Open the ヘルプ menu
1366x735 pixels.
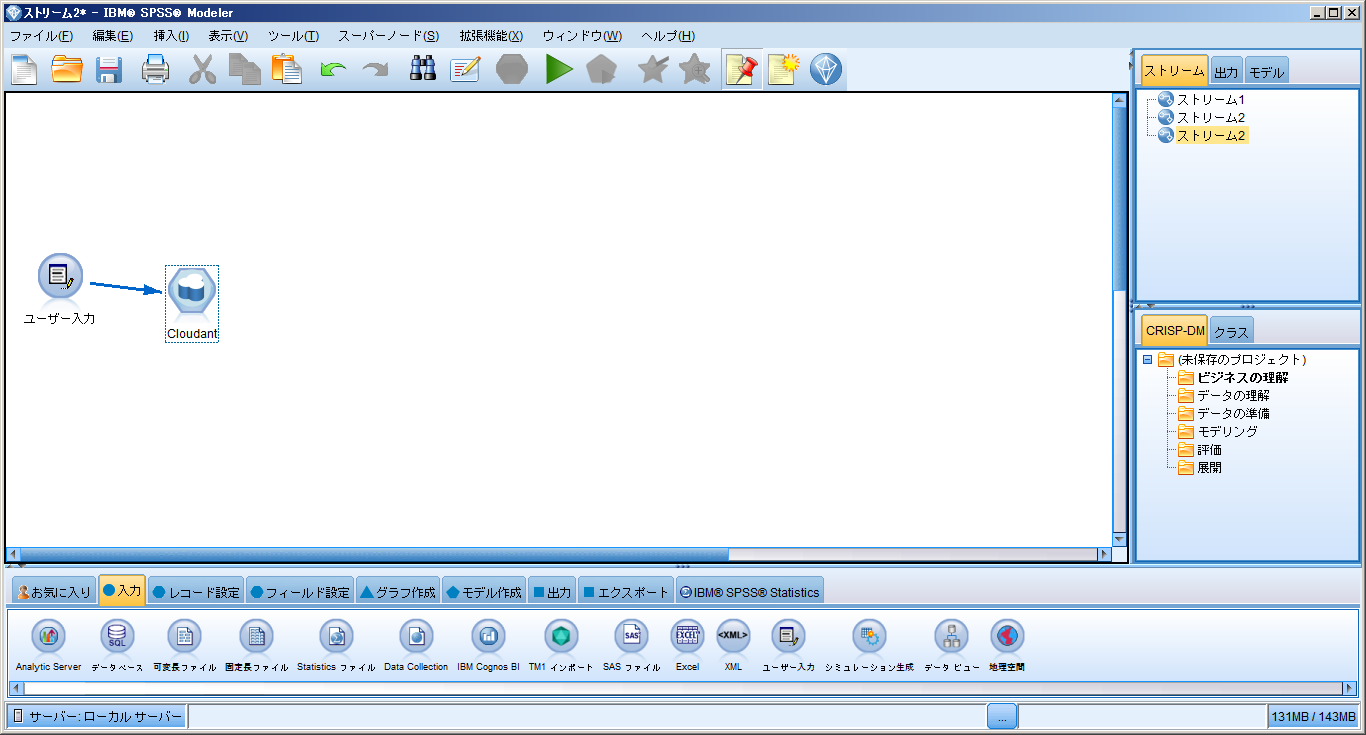click(668, 36)
